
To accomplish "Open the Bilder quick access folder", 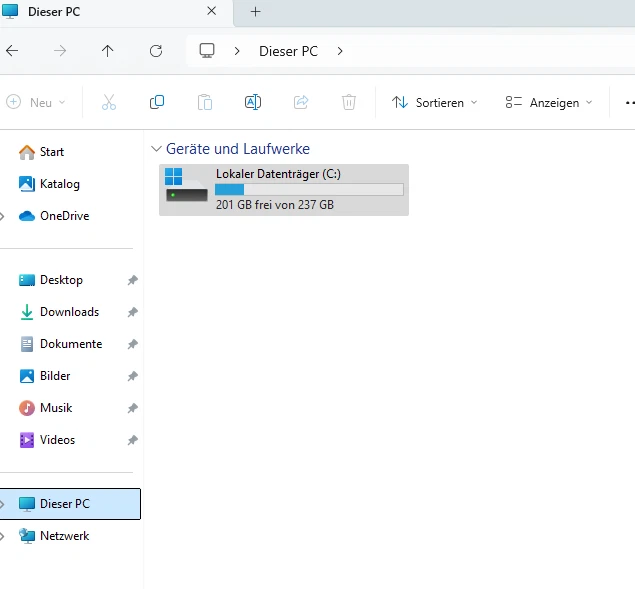I will (x=45, y=376).
